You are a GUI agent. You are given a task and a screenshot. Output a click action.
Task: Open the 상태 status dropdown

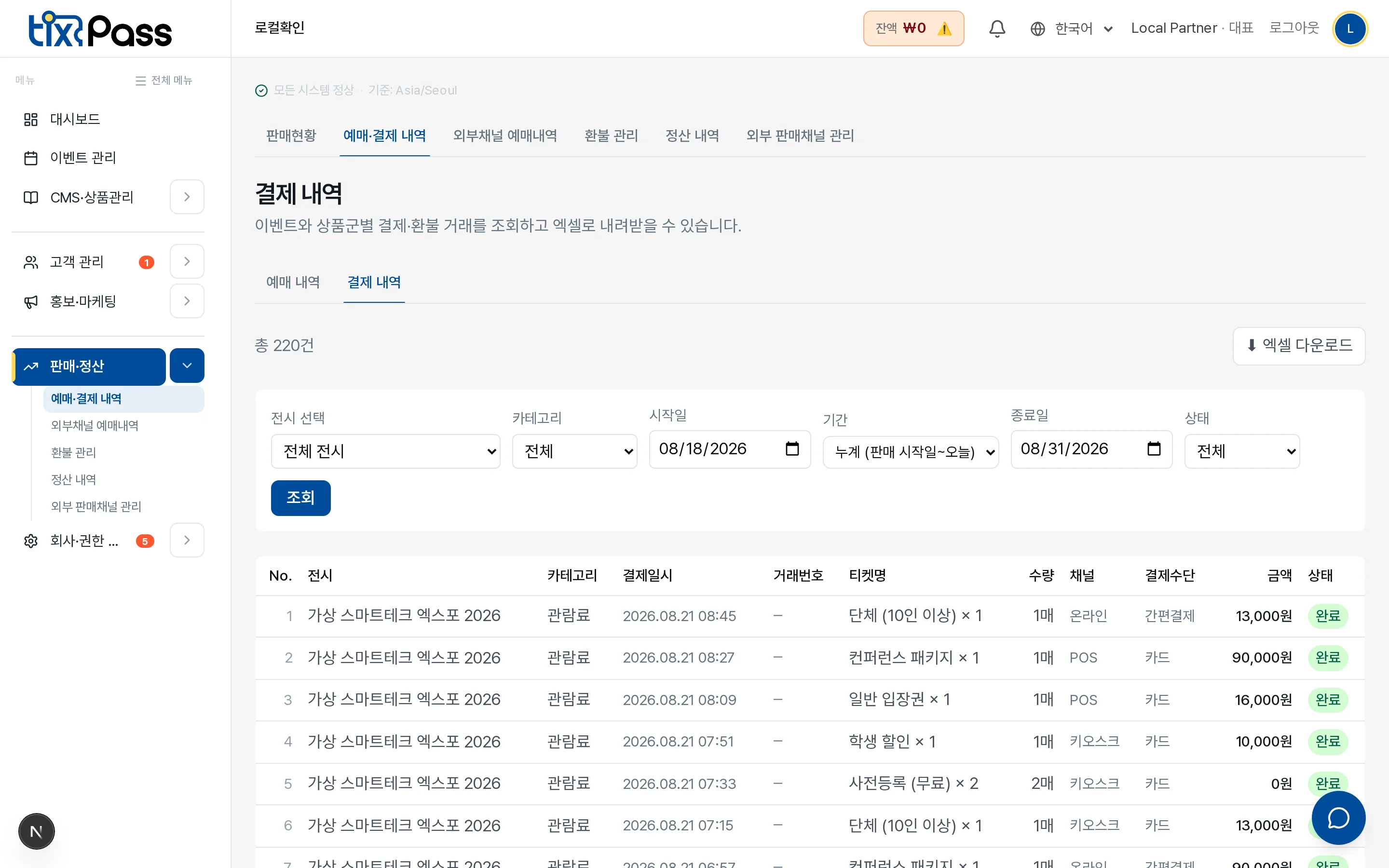click(1242, 451)
